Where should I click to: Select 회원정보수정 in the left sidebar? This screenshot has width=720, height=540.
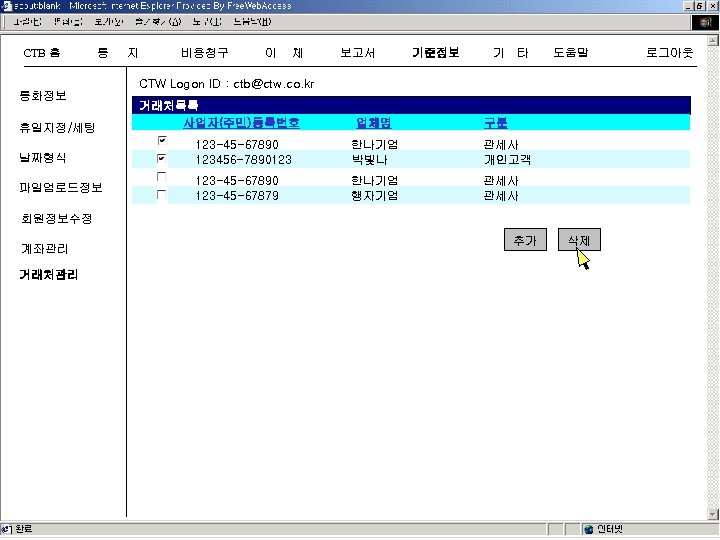click(57, 219)
